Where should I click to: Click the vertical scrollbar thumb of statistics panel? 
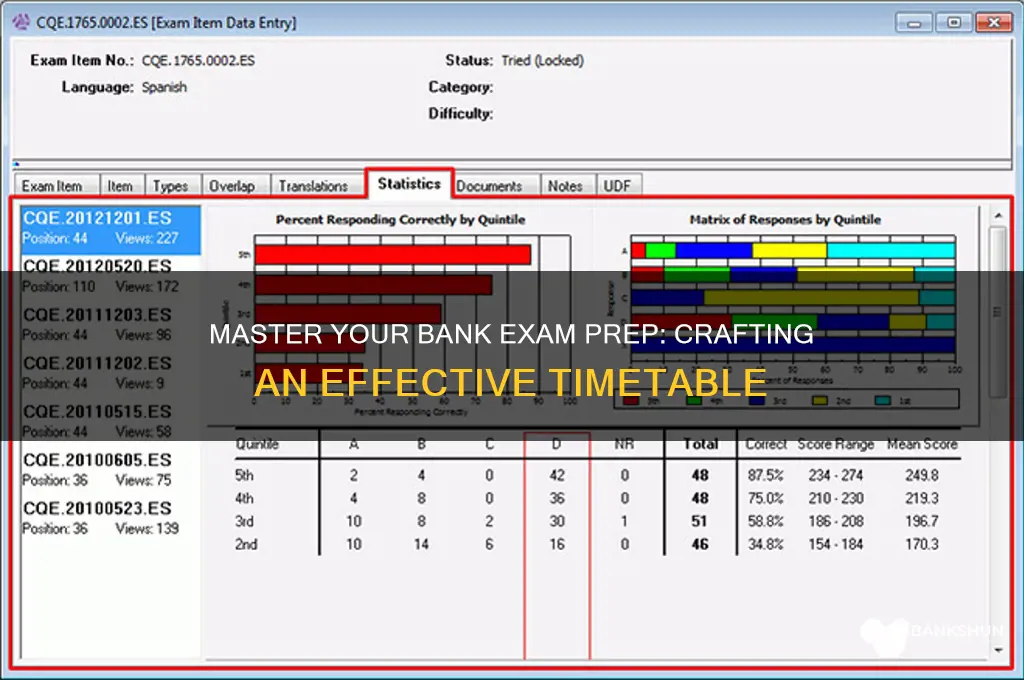pyautogui.click(x=998, y=312)
